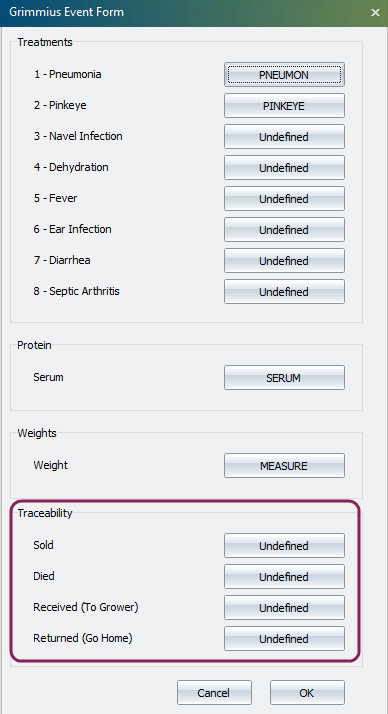
Task: Click the Treatments group label
Action: point(45,42)
